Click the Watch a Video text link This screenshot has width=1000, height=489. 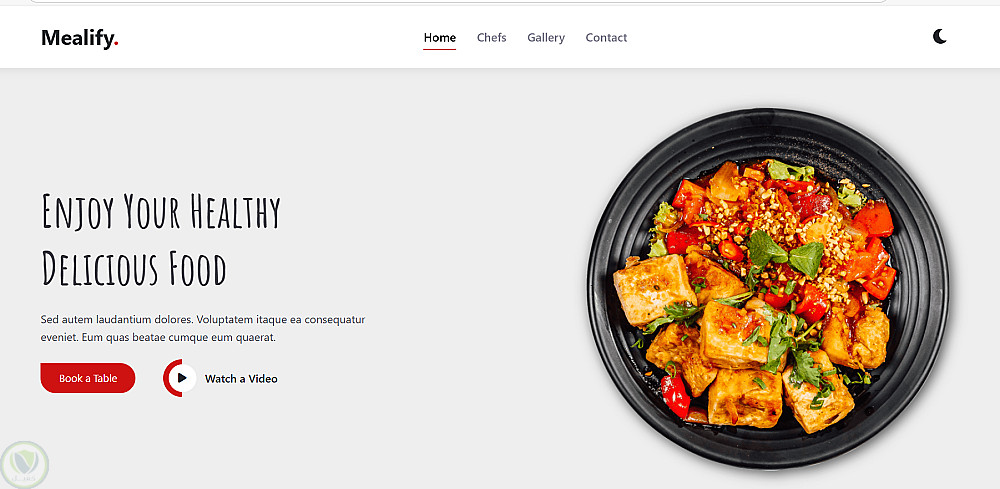[x=241, y=379]
